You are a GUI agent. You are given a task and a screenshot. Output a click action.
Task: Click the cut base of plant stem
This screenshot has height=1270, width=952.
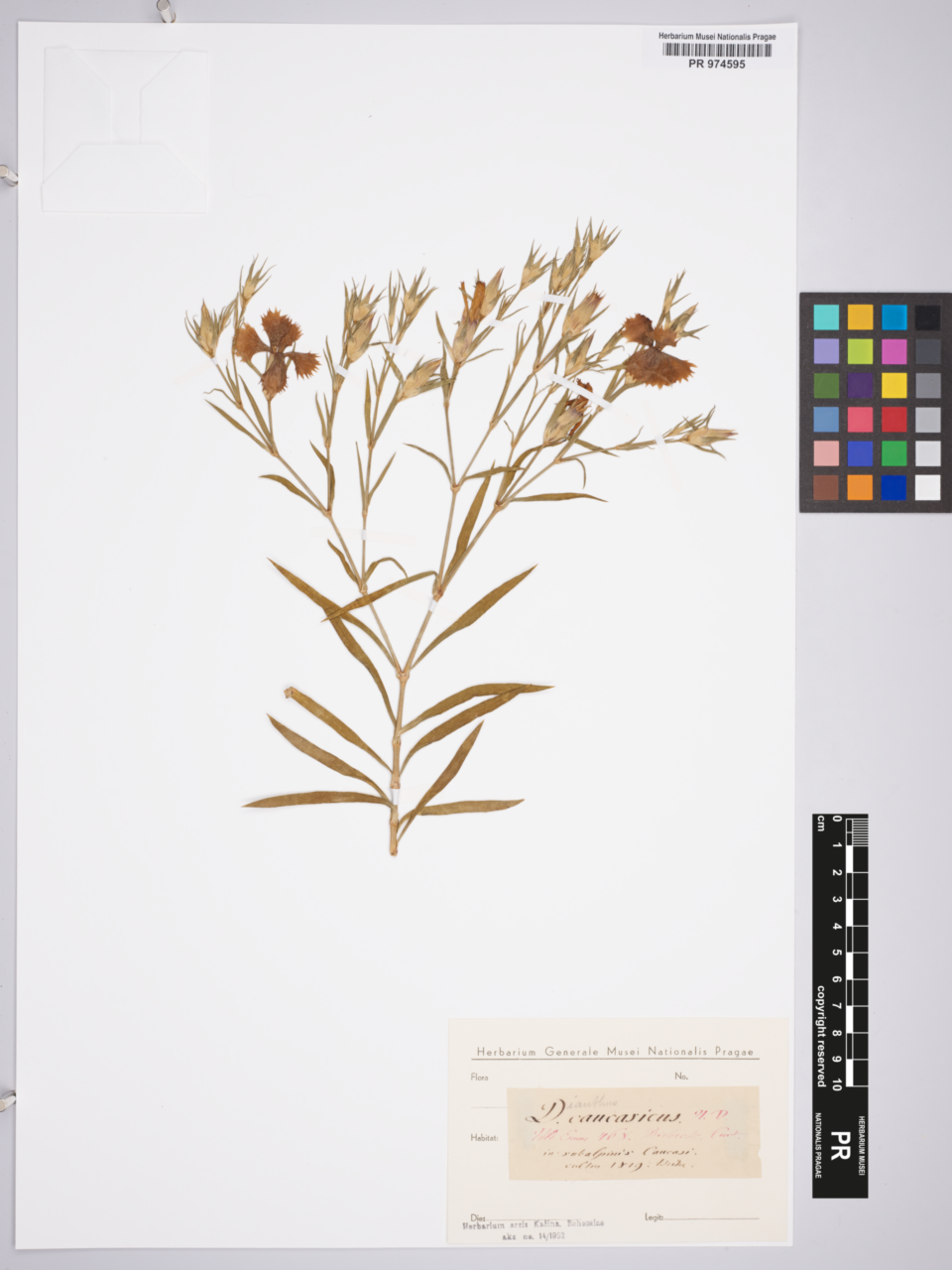point(393,848)
